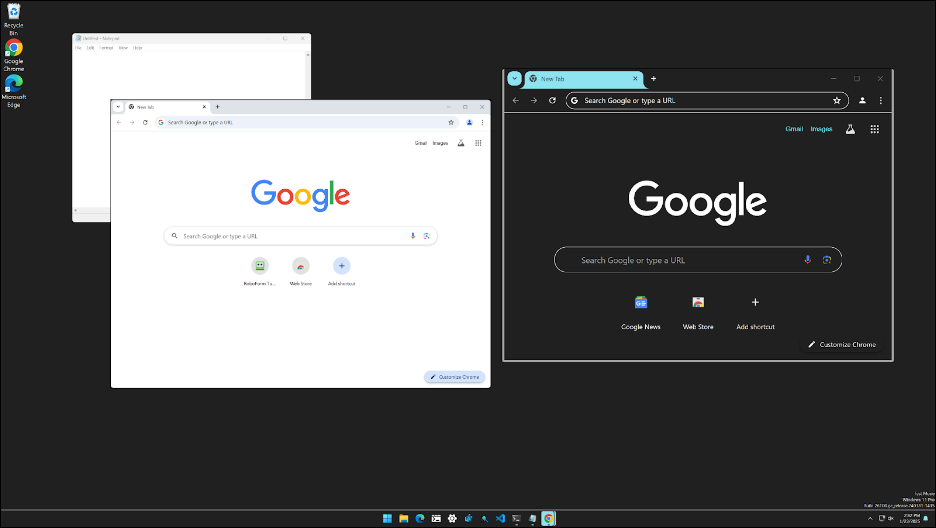Open Gmail link in dark Chrome
The image size is (936, 528).
pos(794,129)
